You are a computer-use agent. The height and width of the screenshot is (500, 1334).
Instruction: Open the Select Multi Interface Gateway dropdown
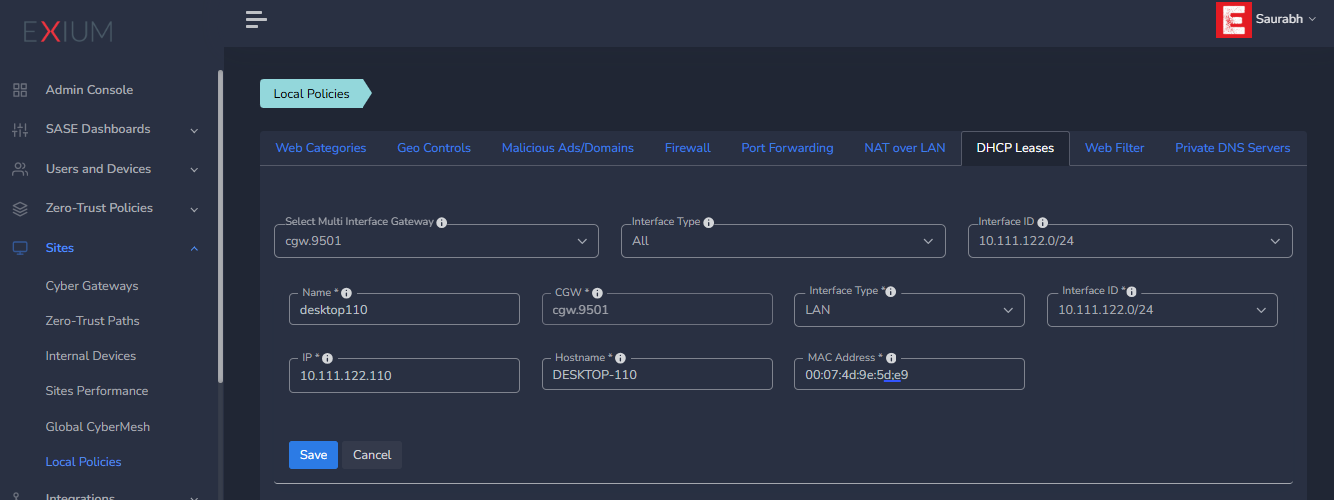[x=436, y=241]
